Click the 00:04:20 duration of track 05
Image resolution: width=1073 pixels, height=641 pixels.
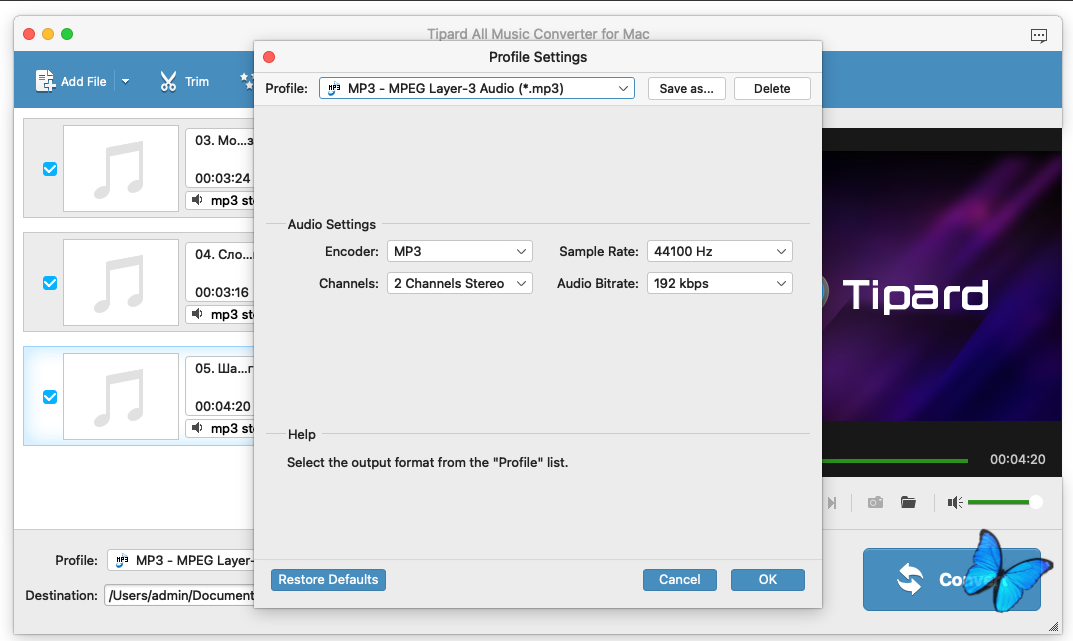tap(222, 407)
